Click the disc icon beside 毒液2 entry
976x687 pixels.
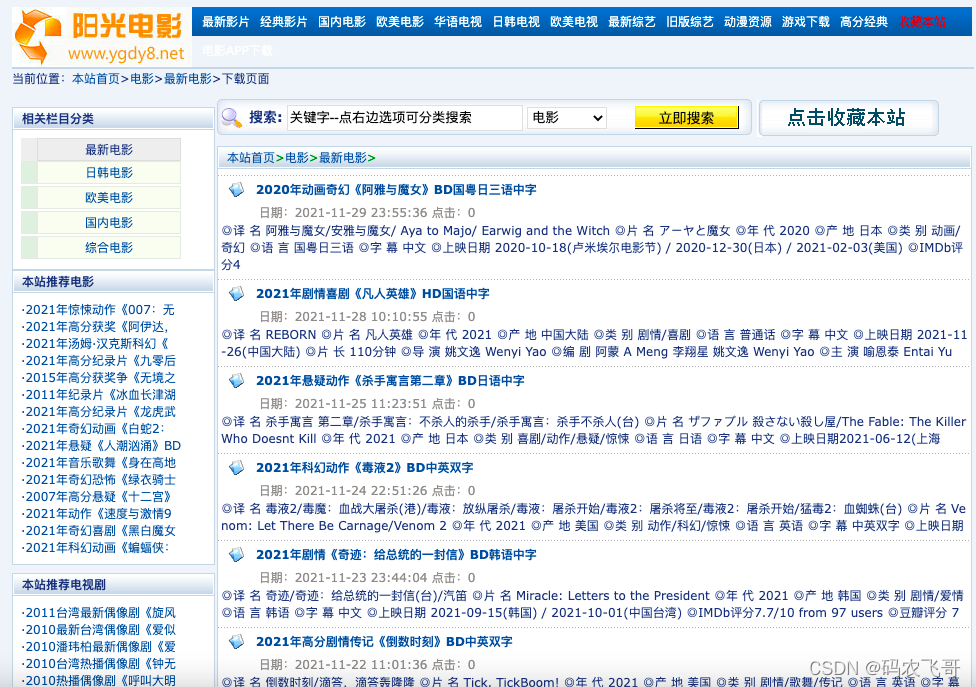[x=236, y=466]
